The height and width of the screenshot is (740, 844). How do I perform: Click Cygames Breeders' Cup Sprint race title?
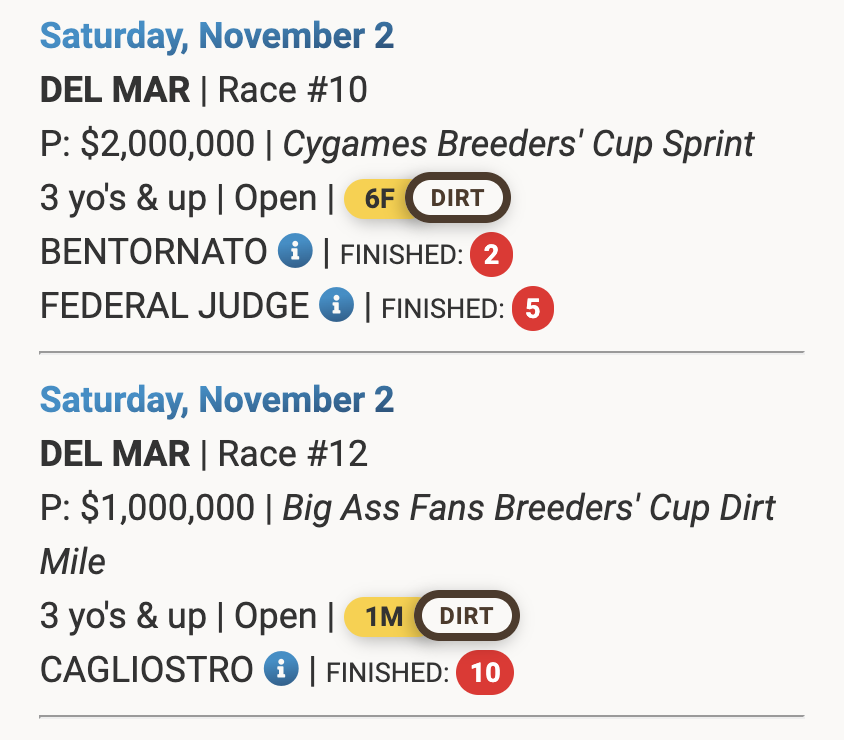[x=518, y=144]
